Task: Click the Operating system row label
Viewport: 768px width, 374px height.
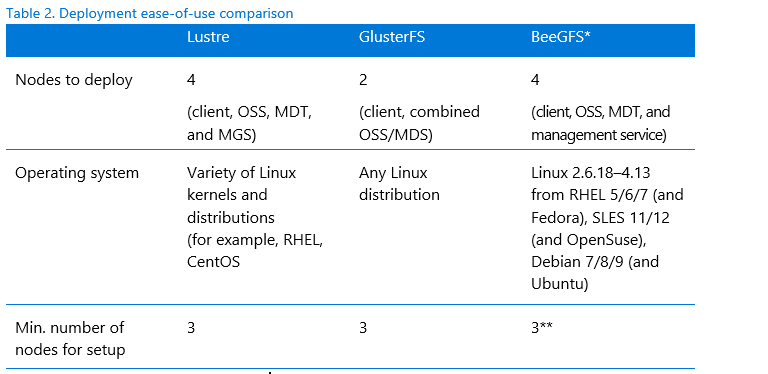Action: (x=77, y=173)
